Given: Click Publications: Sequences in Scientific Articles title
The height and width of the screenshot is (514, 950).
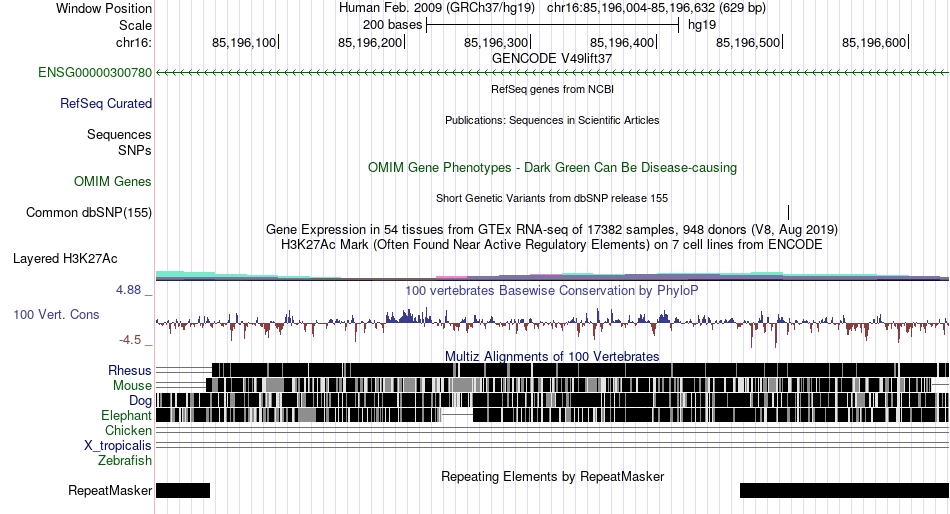Looking at the screenshot, I should pos(552,120).
